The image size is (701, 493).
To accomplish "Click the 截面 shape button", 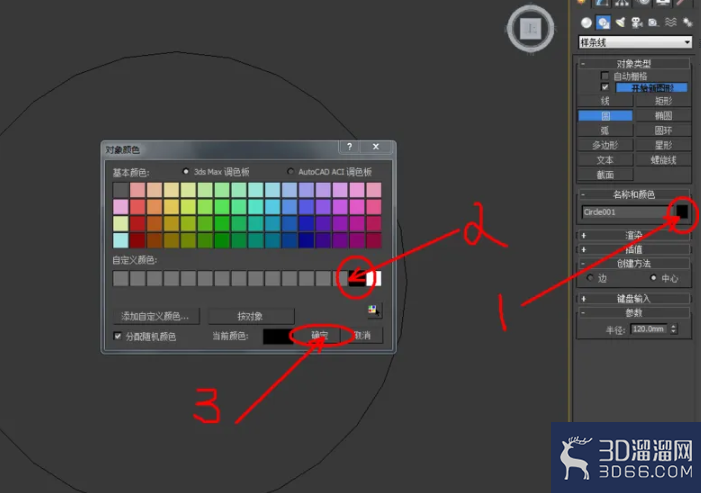I will (x=605, y=175).
